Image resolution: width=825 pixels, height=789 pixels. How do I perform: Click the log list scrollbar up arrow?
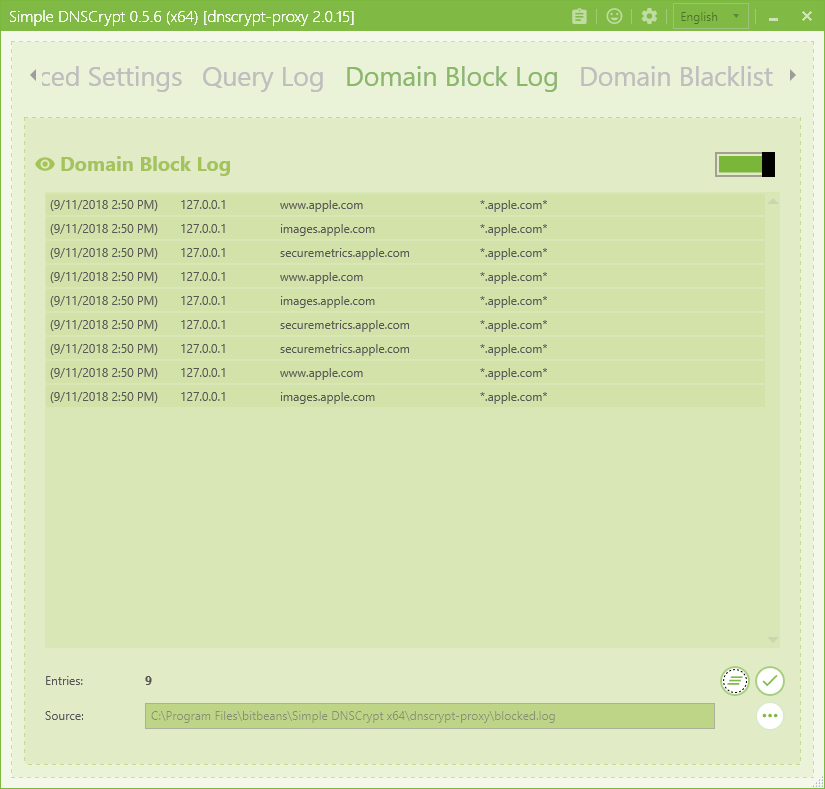click(772, 202)
